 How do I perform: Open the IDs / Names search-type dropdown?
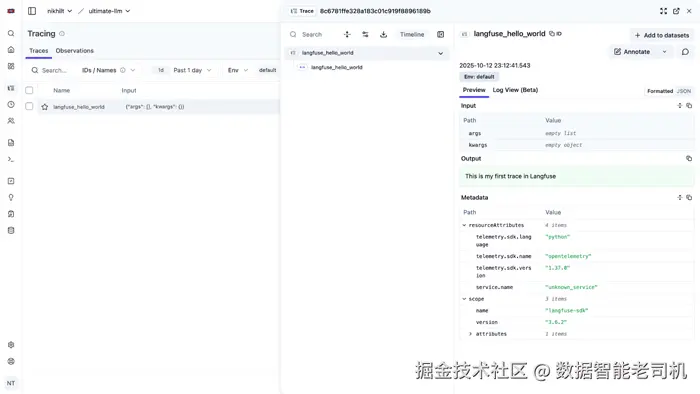tap(108, 70)
